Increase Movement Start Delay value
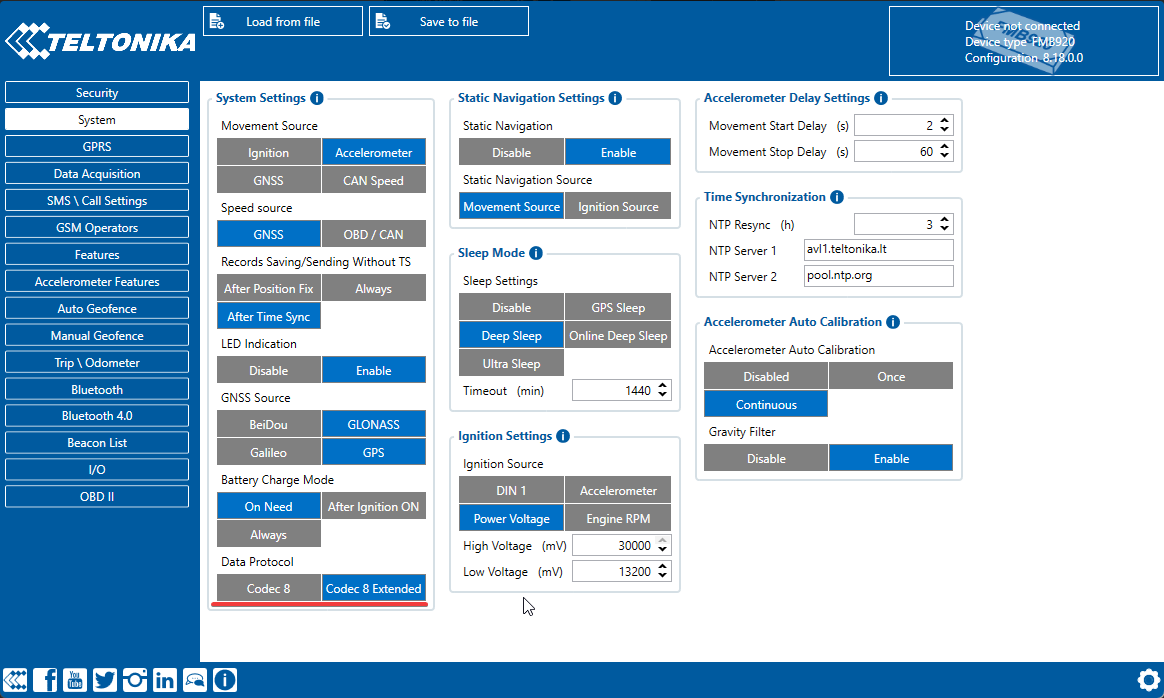The height and width of the screenshot is (698, 1164). pyautogui.click(x=944, y=121)
